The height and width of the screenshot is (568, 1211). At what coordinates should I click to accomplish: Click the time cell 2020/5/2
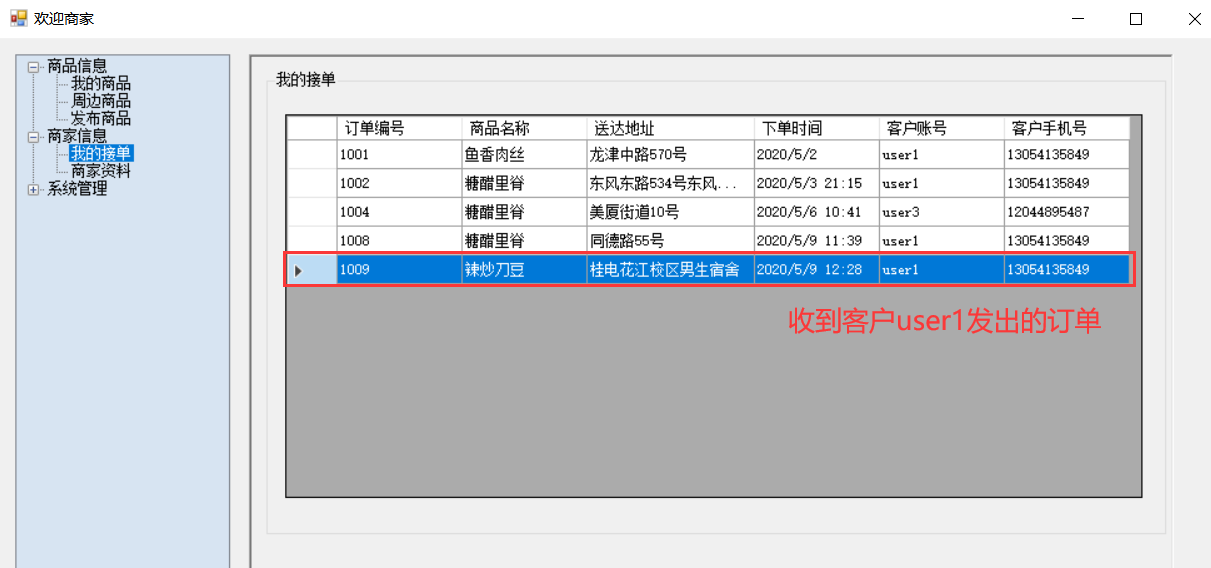coord(816,155)
